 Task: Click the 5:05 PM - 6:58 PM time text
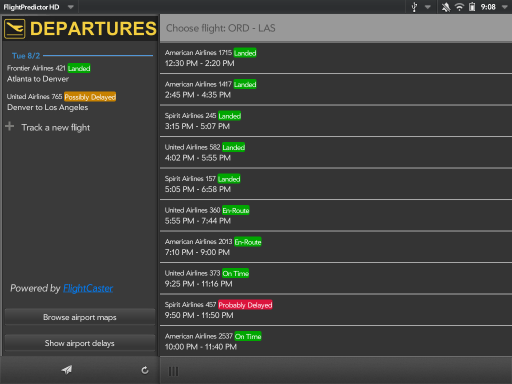click(x=198, y=189)
